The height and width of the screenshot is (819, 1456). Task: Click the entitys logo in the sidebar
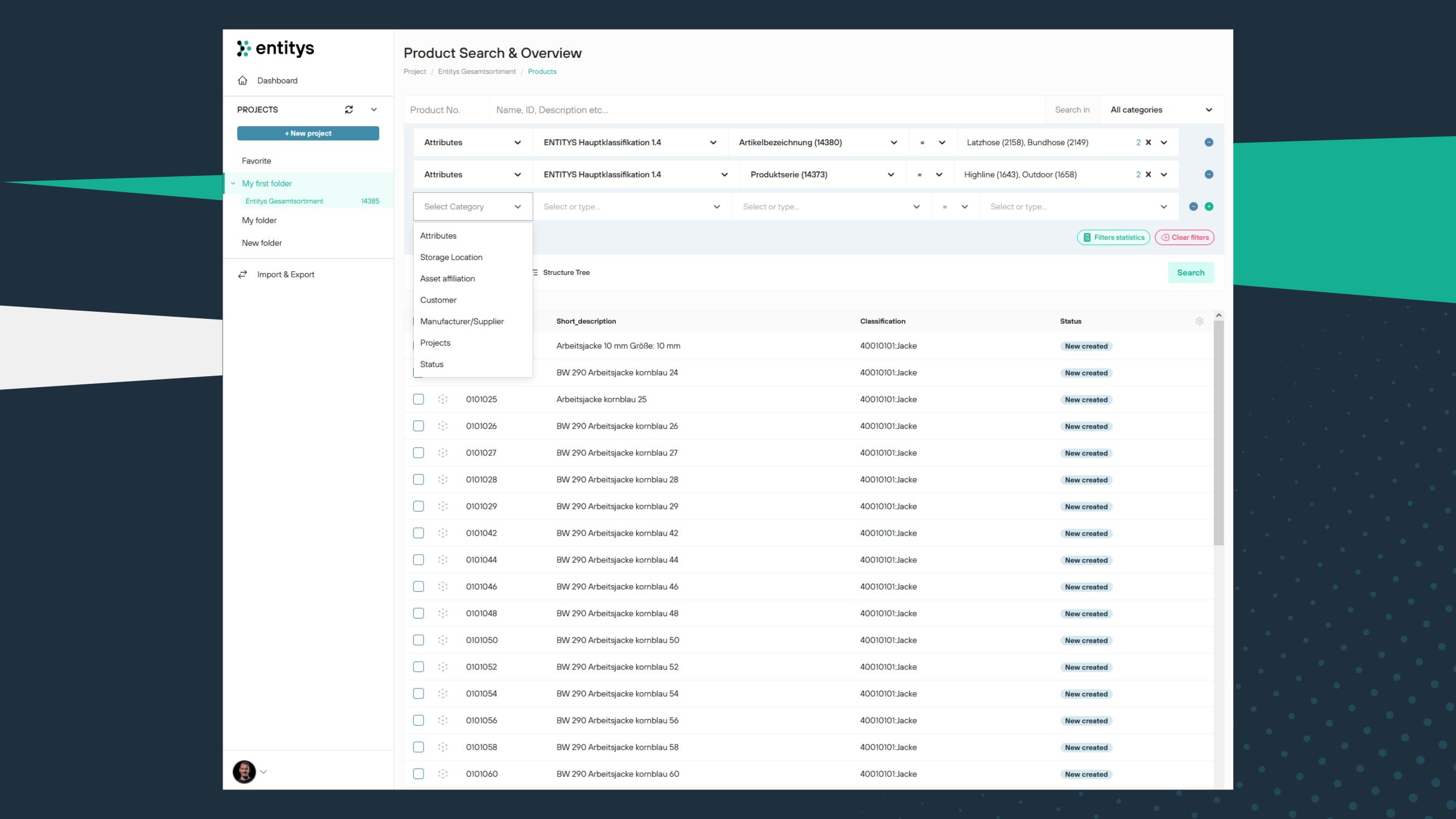click(x=275, y=49)
